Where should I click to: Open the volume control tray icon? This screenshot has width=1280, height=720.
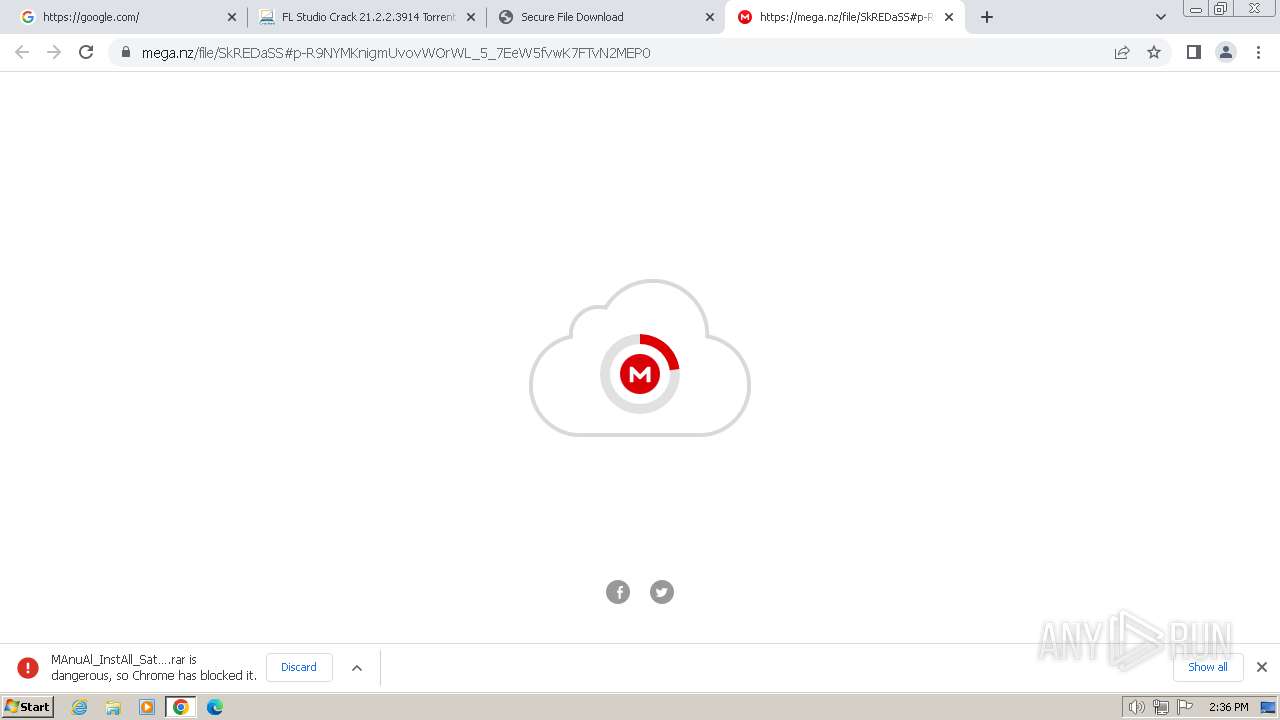1136,707
